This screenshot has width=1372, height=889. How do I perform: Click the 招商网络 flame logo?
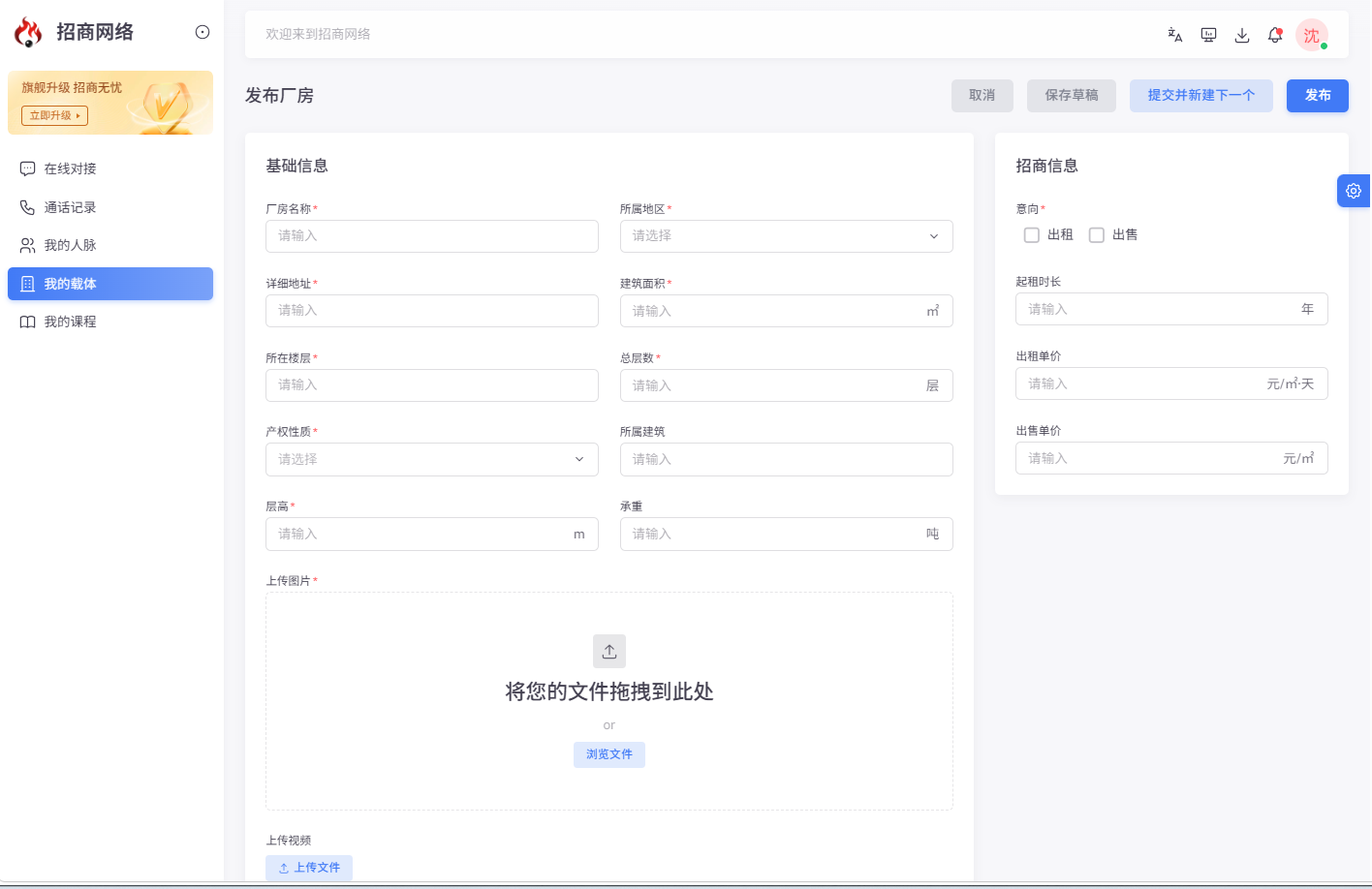click(28, 33)
